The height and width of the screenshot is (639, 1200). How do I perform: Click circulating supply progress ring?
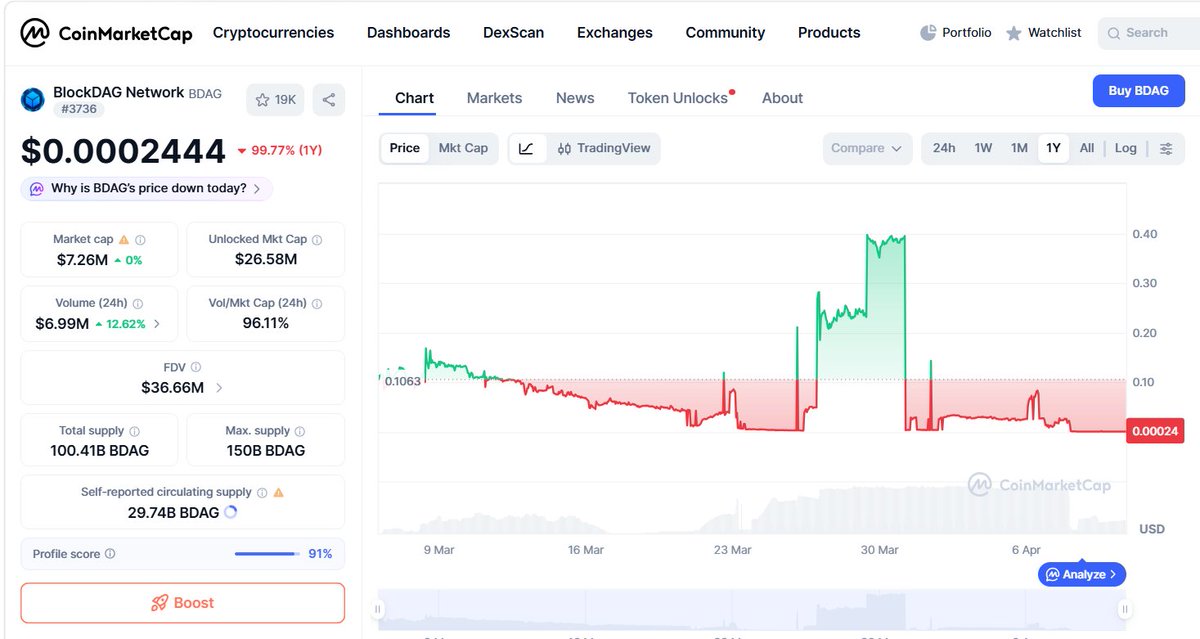pyautogui.click(x=231, y=512)
